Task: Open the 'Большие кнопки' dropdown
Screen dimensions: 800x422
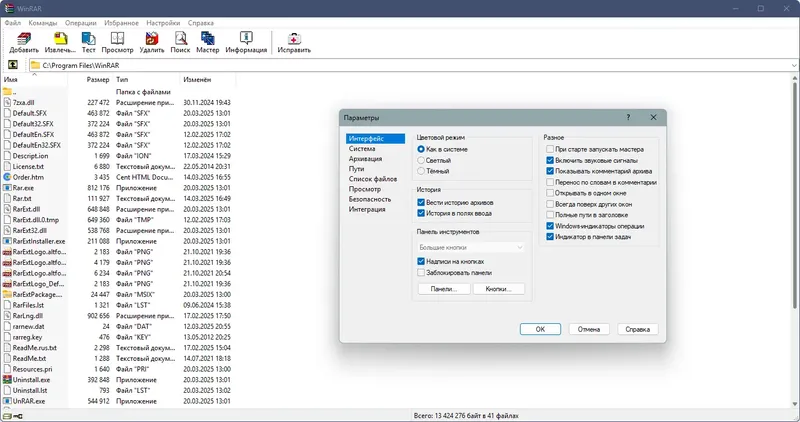Action: 471,247
